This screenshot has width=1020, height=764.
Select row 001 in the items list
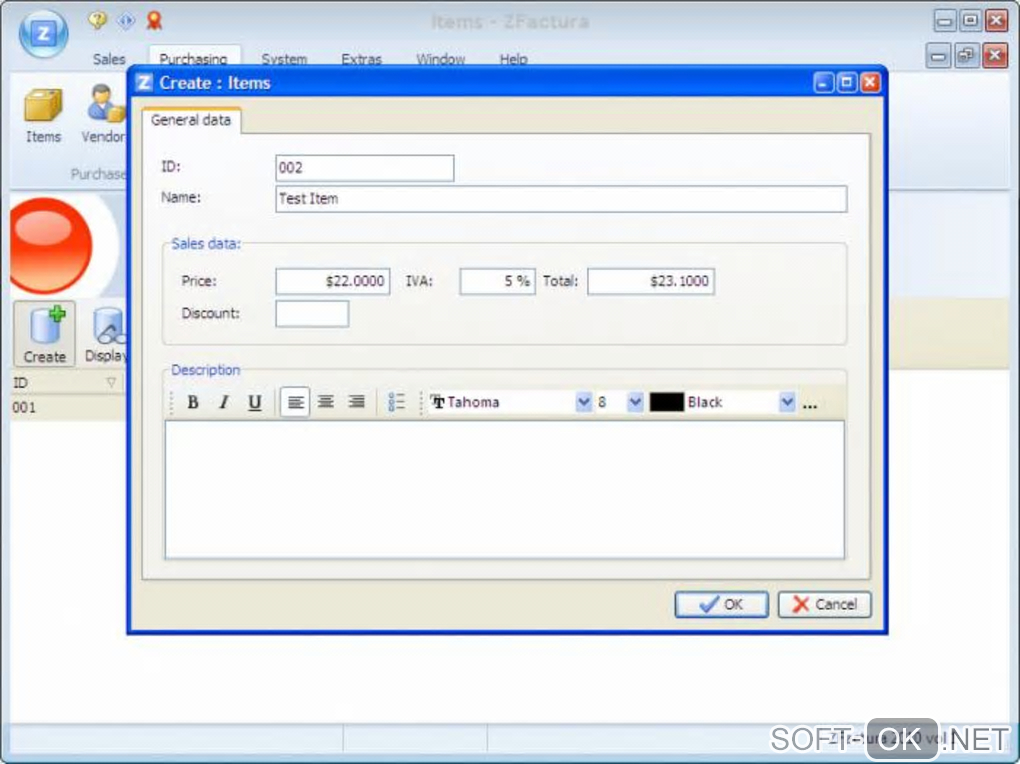(x=68, y=407)
